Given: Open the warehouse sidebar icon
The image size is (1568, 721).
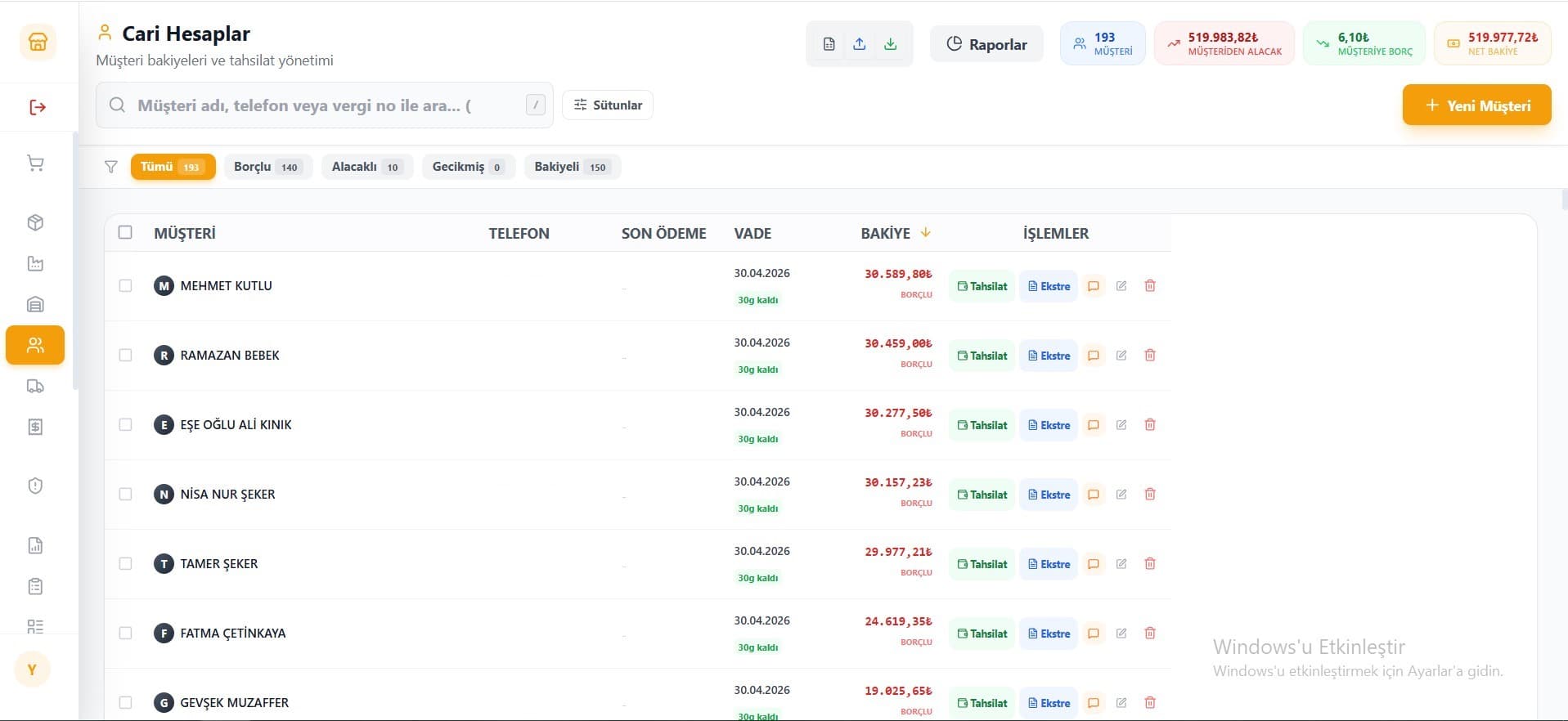Looking at the screenshot, I should pos(35,304).
